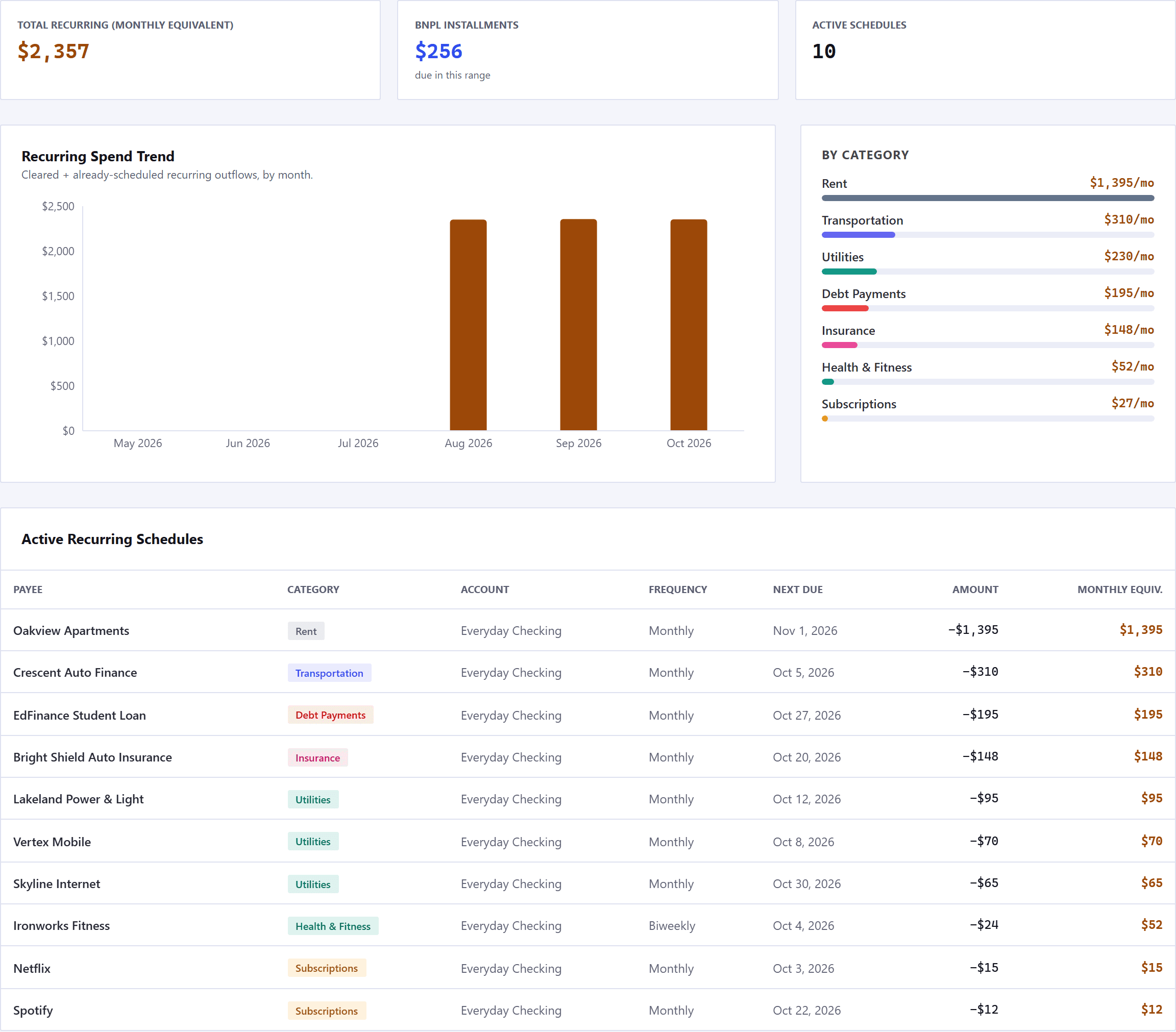Image resolution: width=1176 pixels, height=1032 pixels.
Task: Click the $310/mo Transportation amount
Action: point(1129,219)
